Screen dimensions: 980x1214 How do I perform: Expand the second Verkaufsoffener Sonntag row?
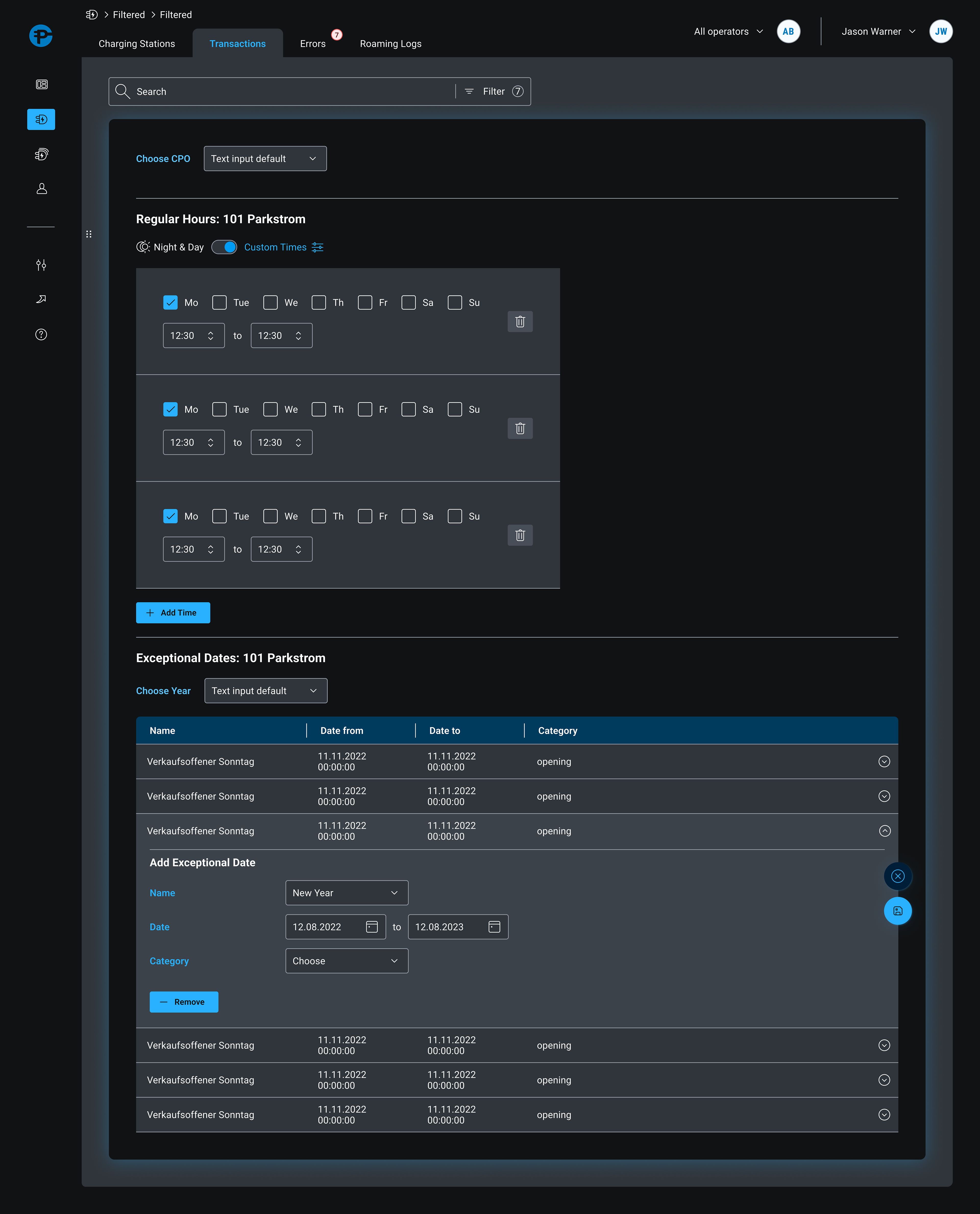pos(885,796)
